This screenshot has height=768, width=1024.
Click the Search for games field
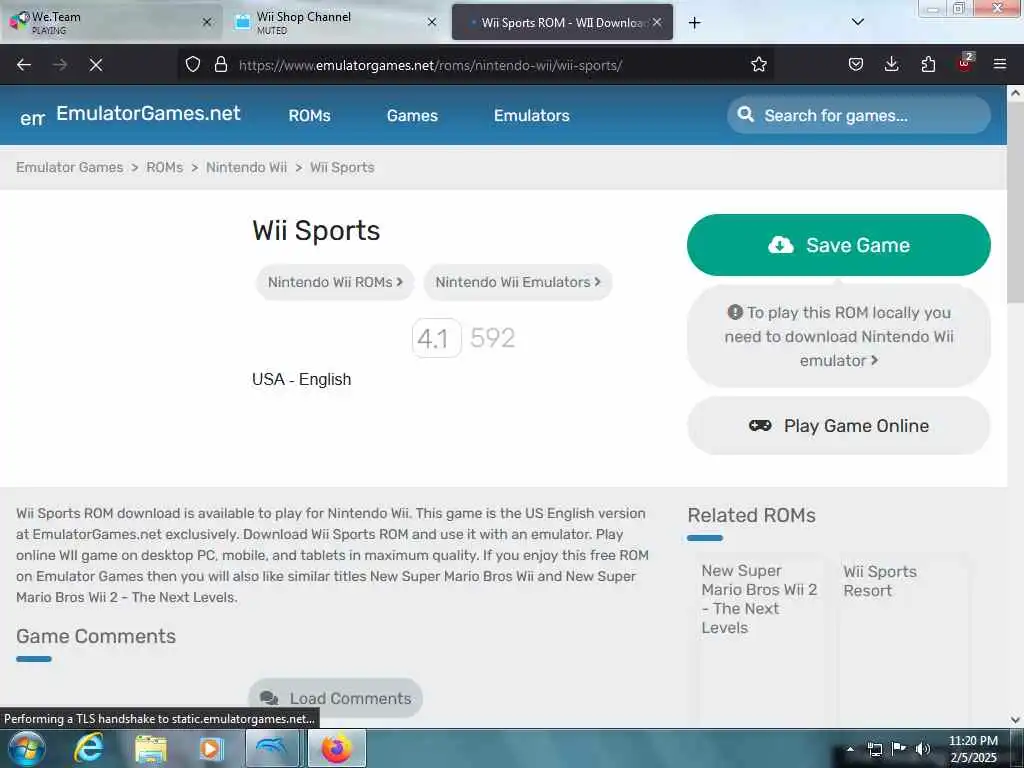(x=859, y=116)
